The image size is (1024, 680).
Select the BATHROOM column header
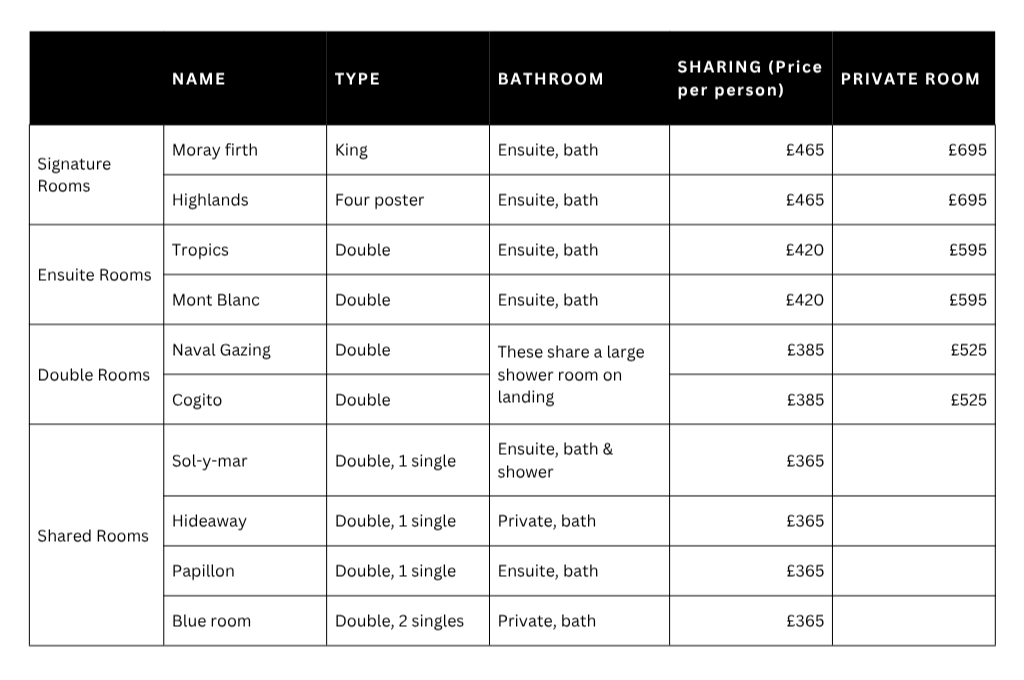(551, 79)
